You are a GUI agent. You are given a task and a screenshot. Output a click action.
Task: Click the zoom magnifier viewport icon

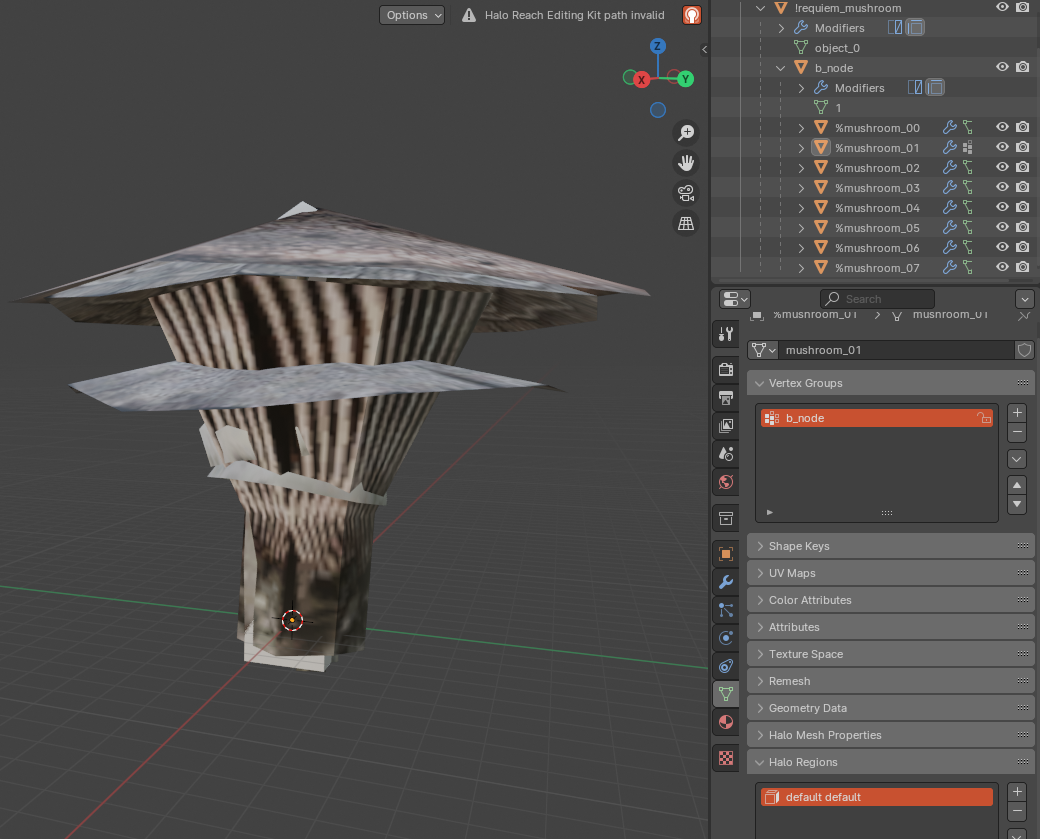coord(686,132)
